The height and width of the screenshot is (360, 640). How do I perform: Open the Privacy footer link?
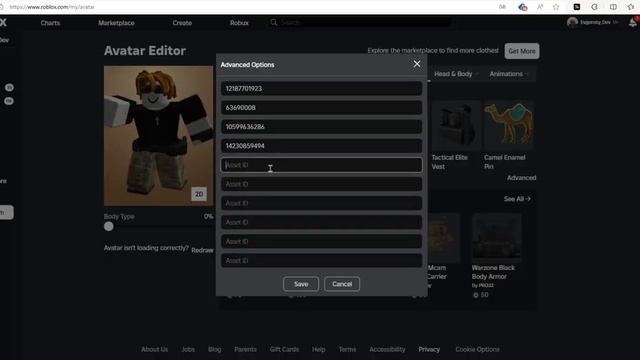point(429,349)
